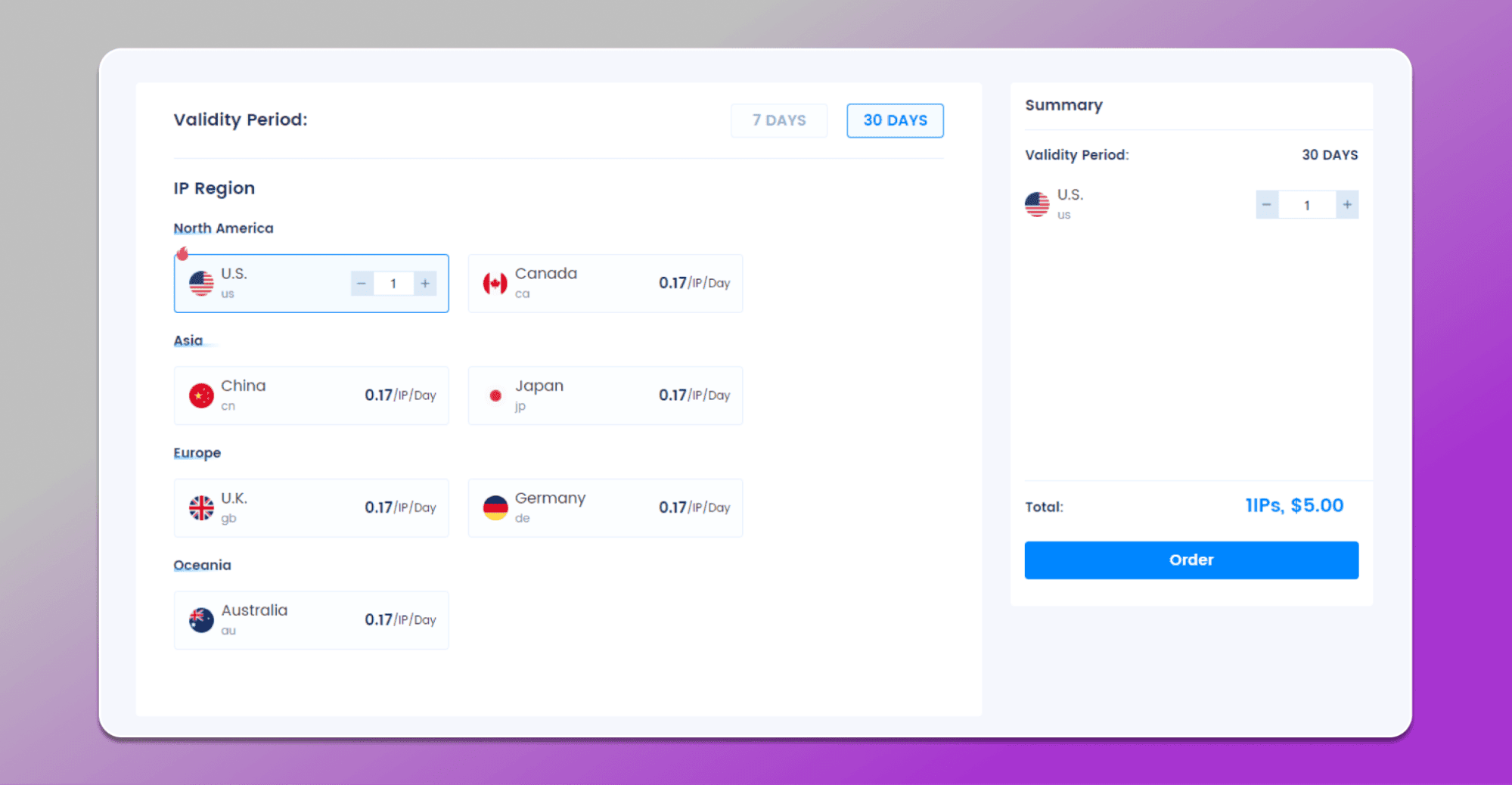The width and height of the screenshot is (1512, 785).
Task: Select the Australia region name
Action: pos(254,610)
